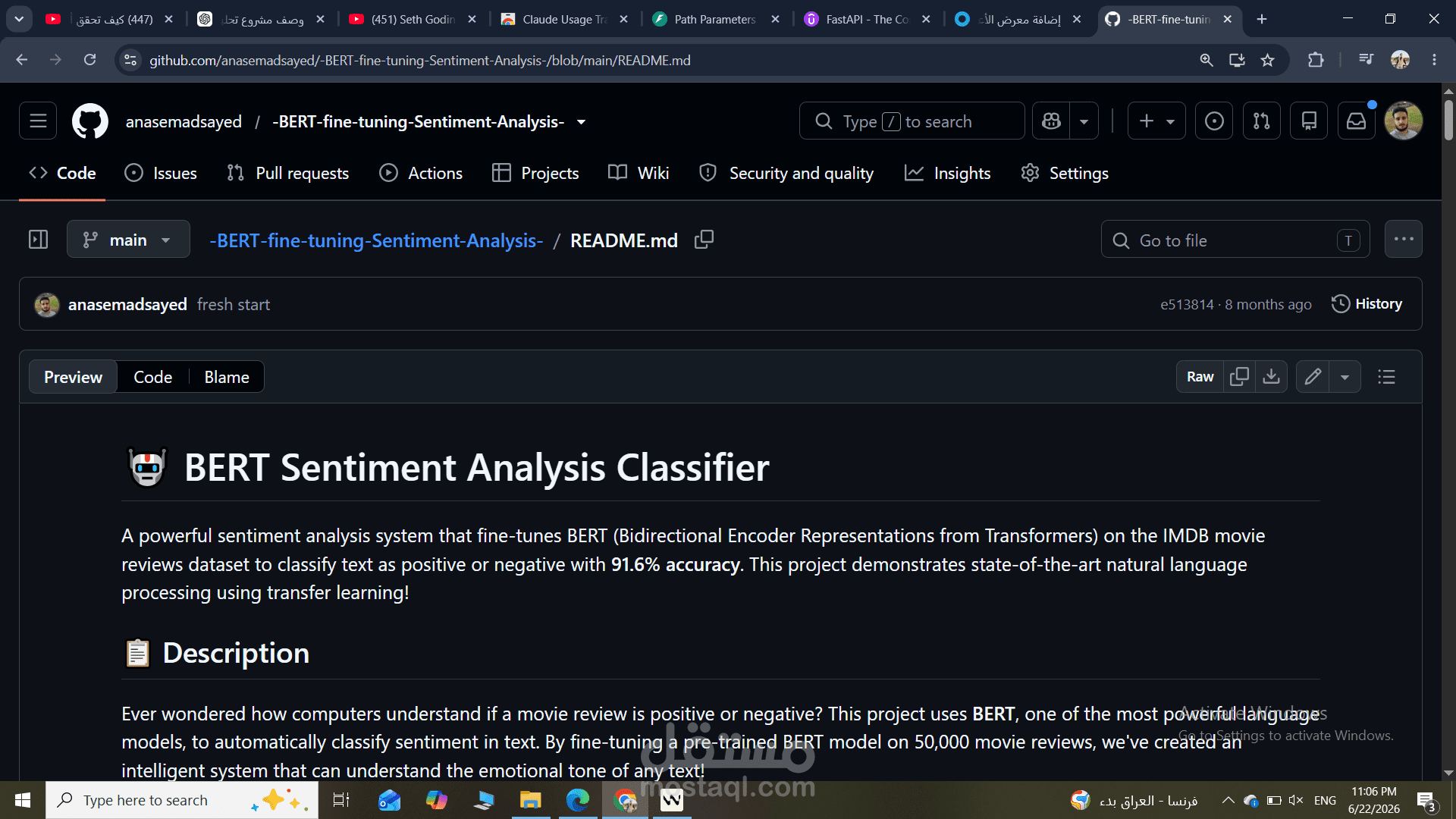1456x819 pixels.
Task: Open the more file actions ellipsis menu
Action: click(1403, 239)
